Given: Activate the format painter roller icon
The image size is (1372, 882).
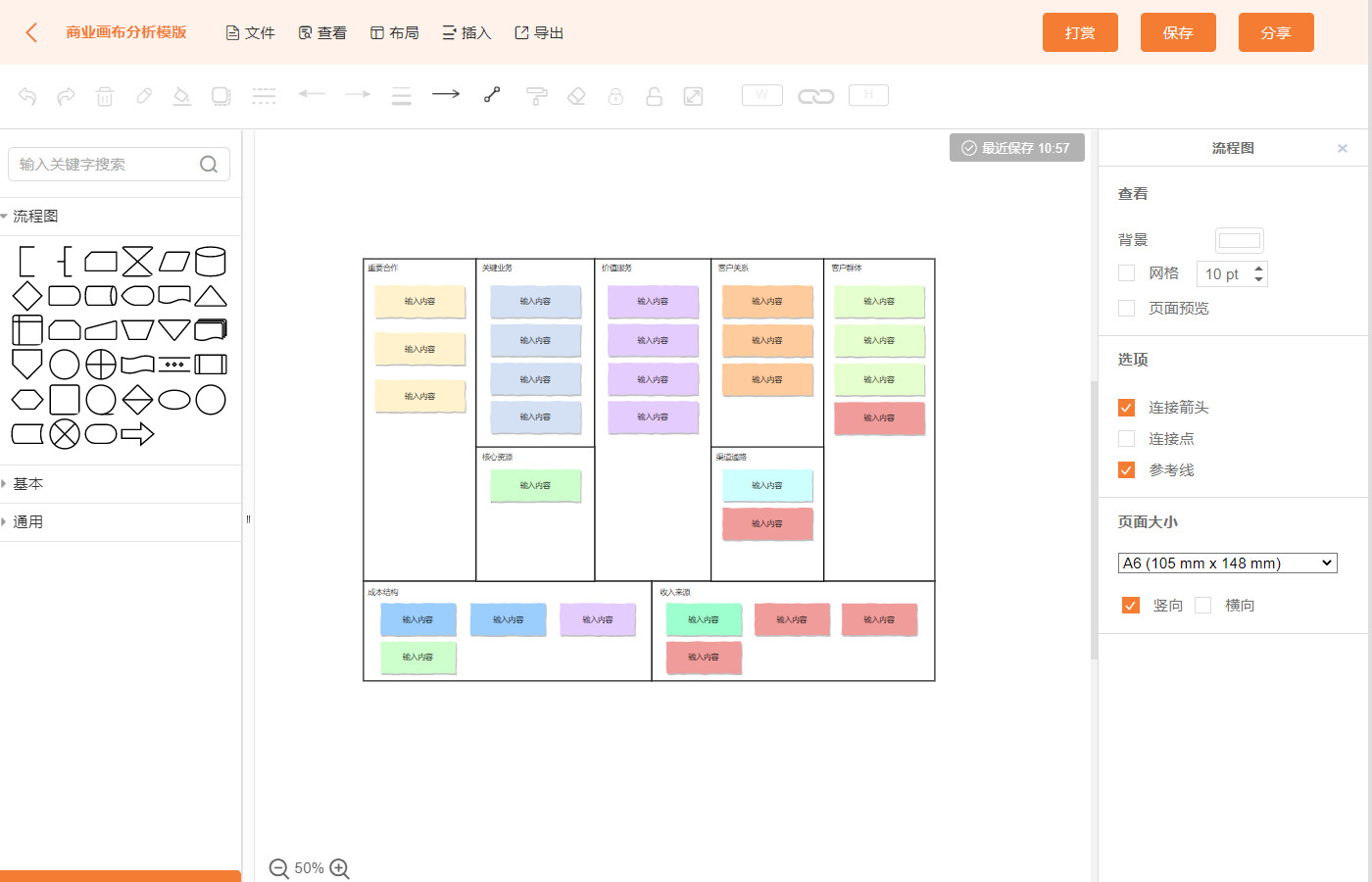Looking at the screenshot, I should coord(536,96).
